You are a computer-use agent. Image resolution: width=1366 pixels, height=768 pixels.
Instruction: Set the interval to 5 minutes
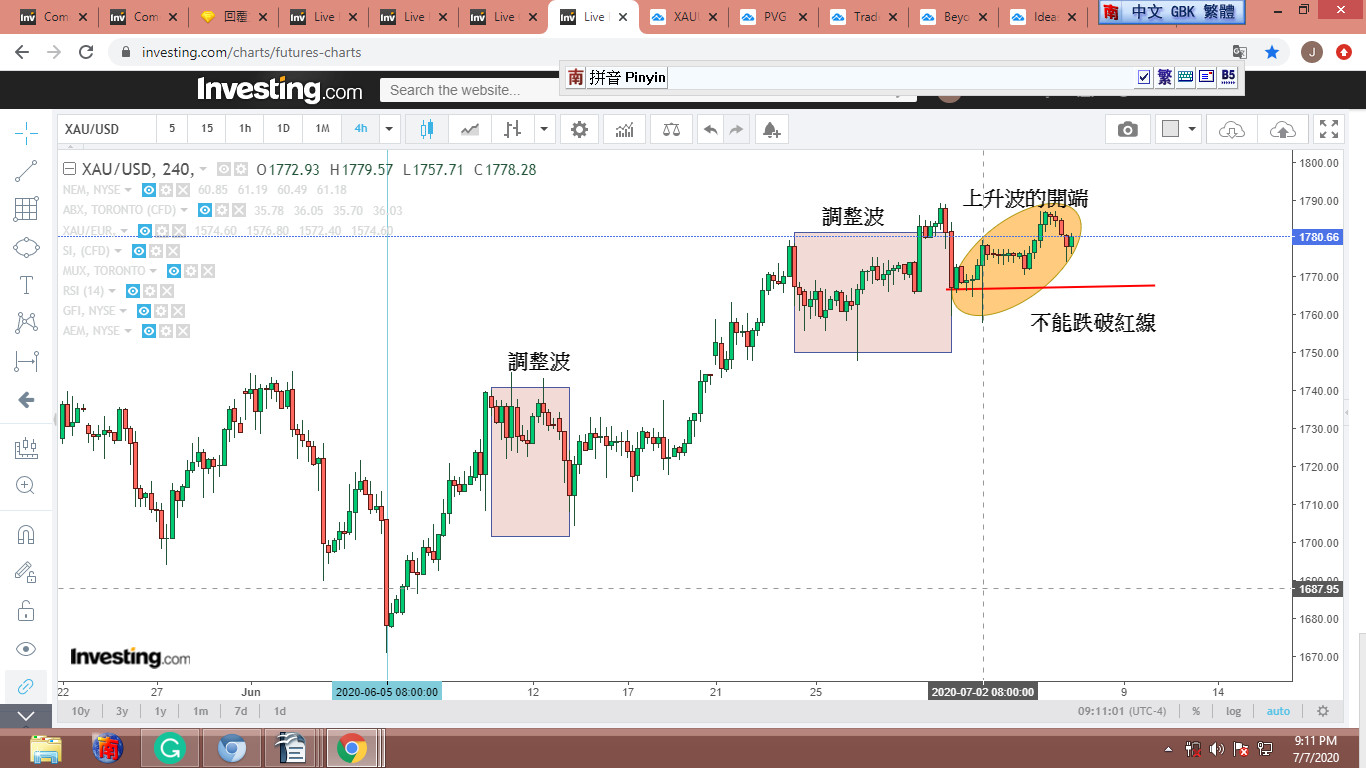tap(172, 129)
